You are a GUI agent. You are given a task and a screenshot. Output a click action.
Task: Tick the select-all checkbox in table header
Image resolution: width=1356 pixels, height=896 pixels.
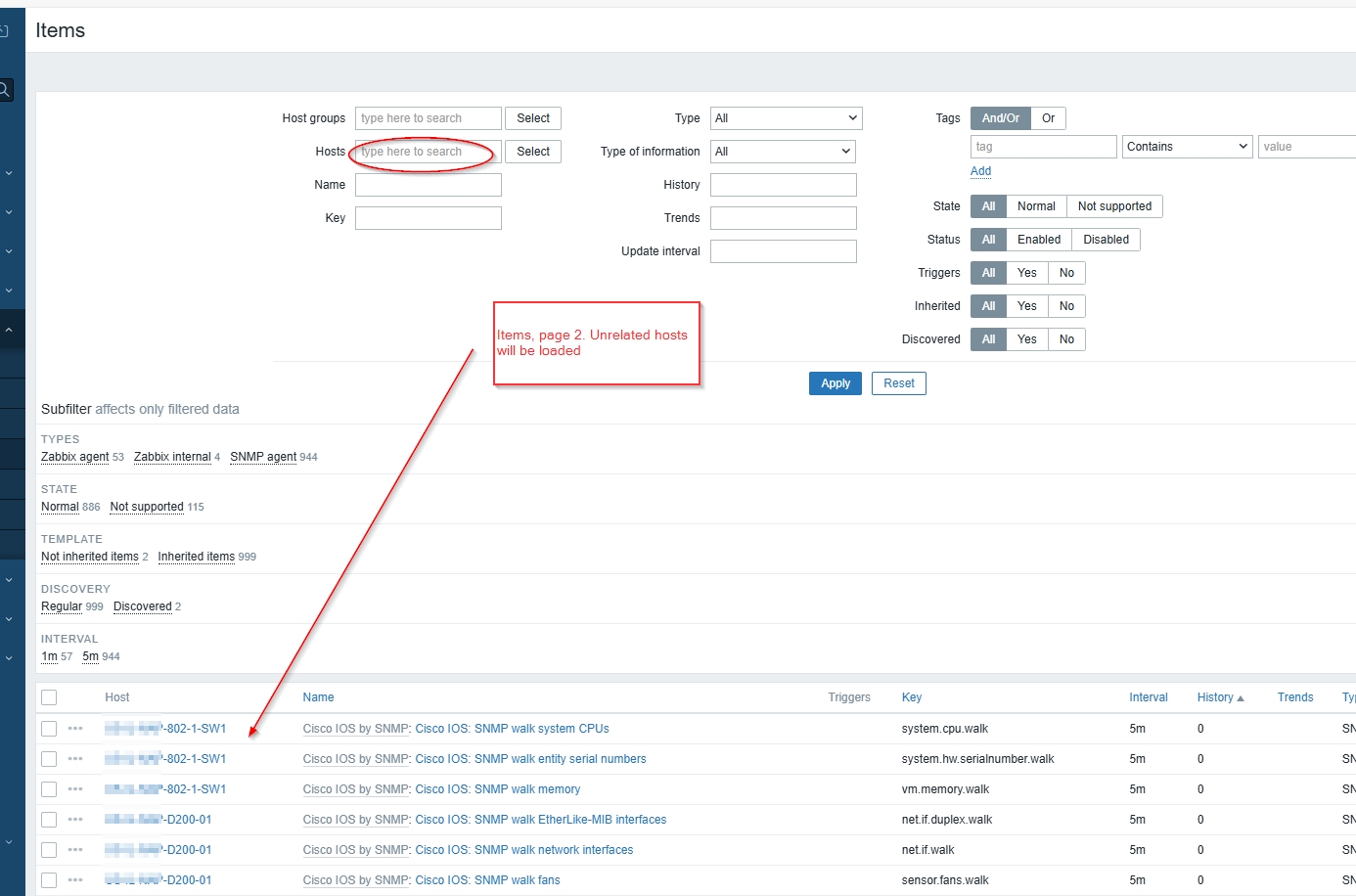(x=49, y=697)
